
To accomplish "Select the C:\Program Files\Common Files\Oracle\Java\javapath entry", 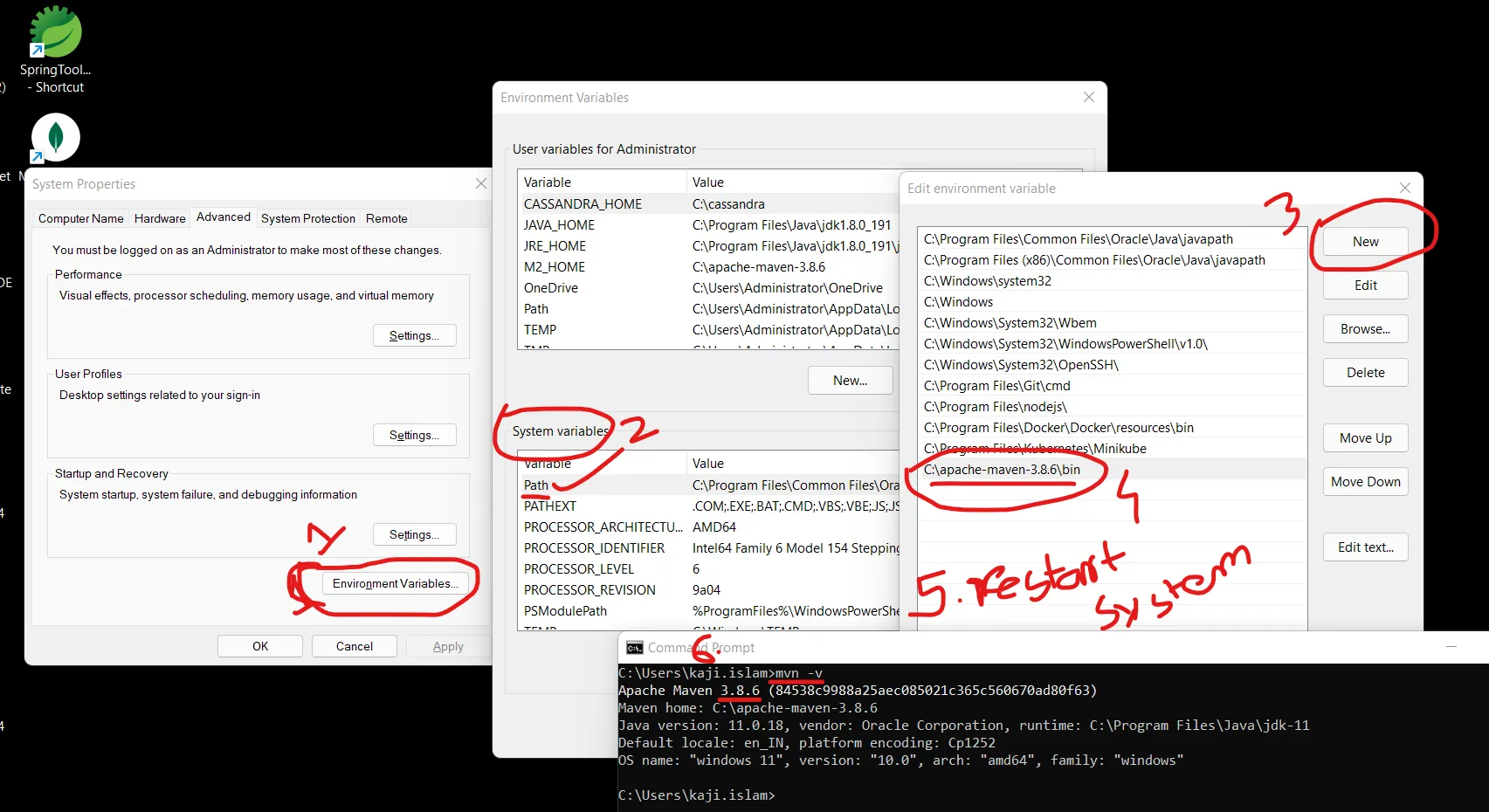I will pos(1113,239).
